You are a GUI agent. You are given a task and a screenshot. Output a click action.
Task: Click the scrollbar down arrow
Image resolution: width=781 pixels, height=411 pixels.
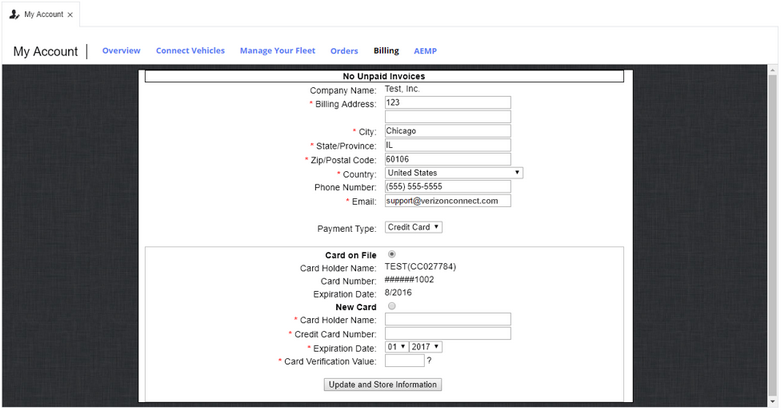(773, 401)
